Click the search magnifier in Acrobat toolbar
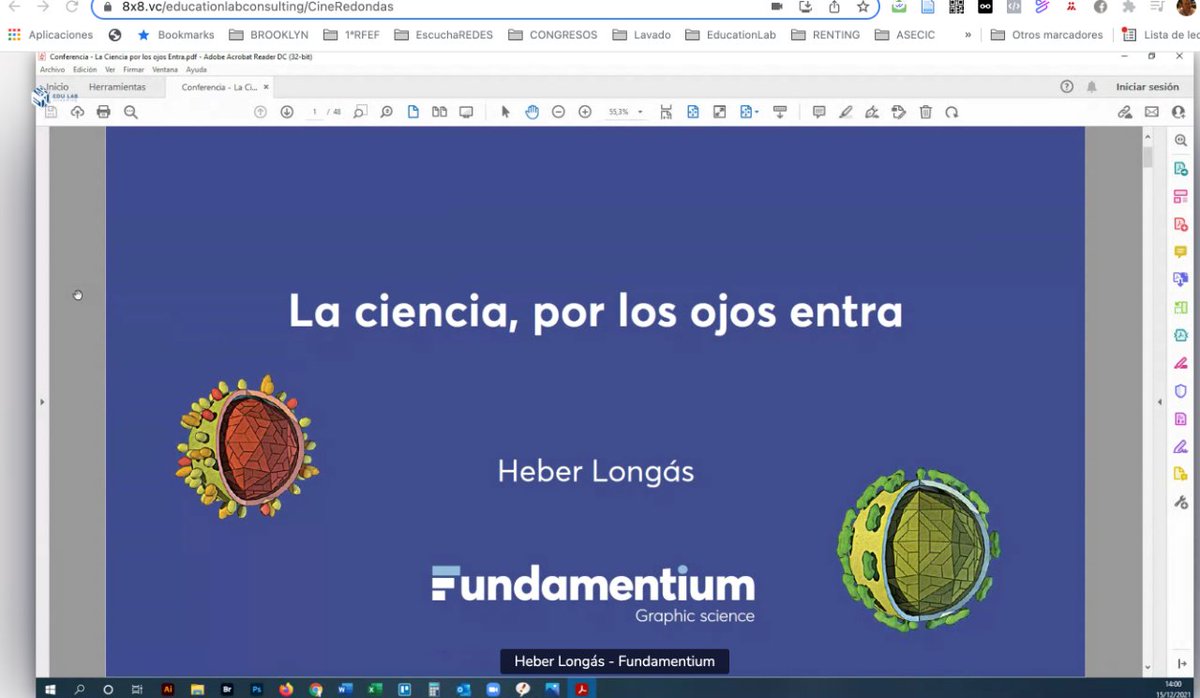Image resolution: width=1200 pixels, height=698 pixels. [x=130, y=112]
